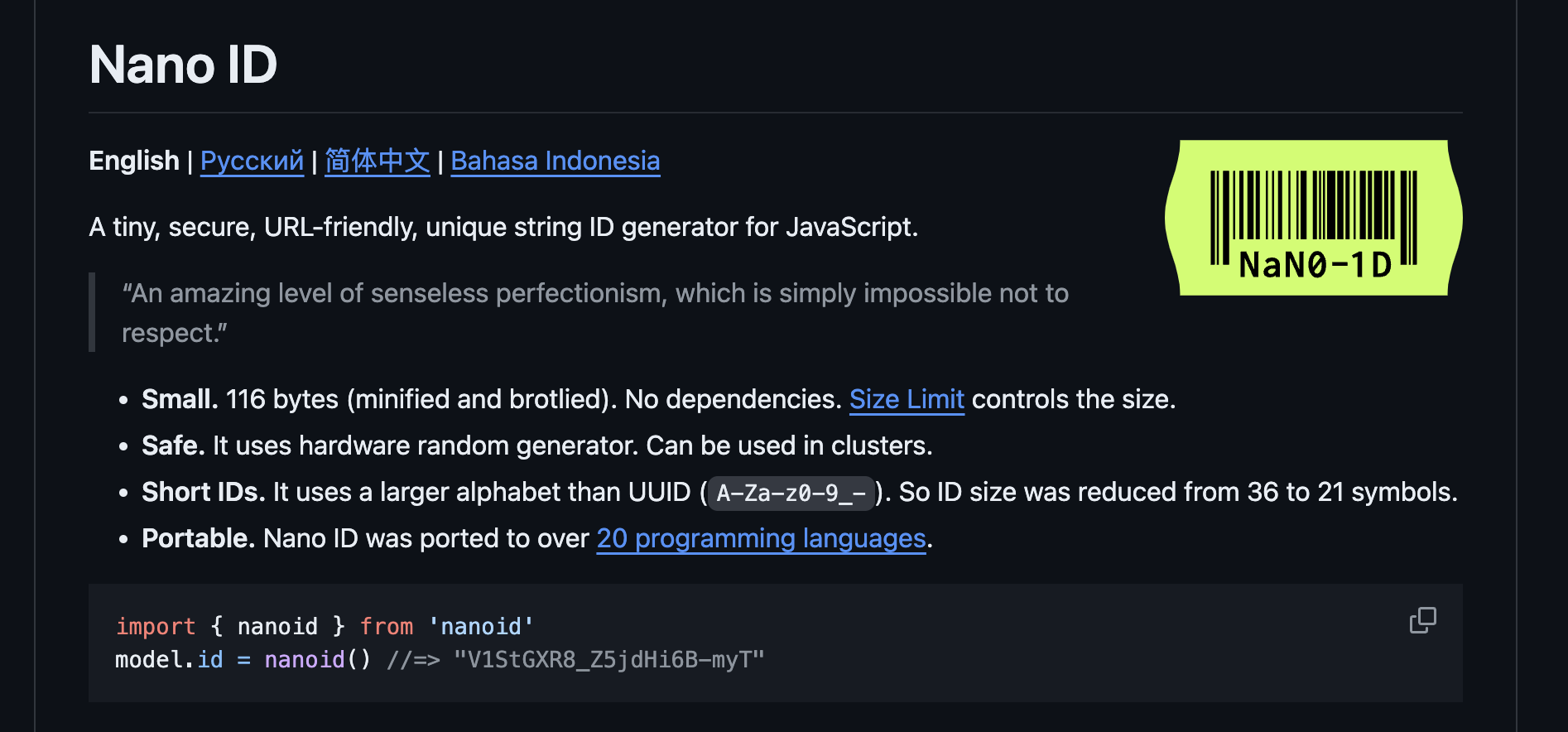This screenshot has width=1568, height=732.
Task: Click the import statement in the code block
Action: coord(156,626)
